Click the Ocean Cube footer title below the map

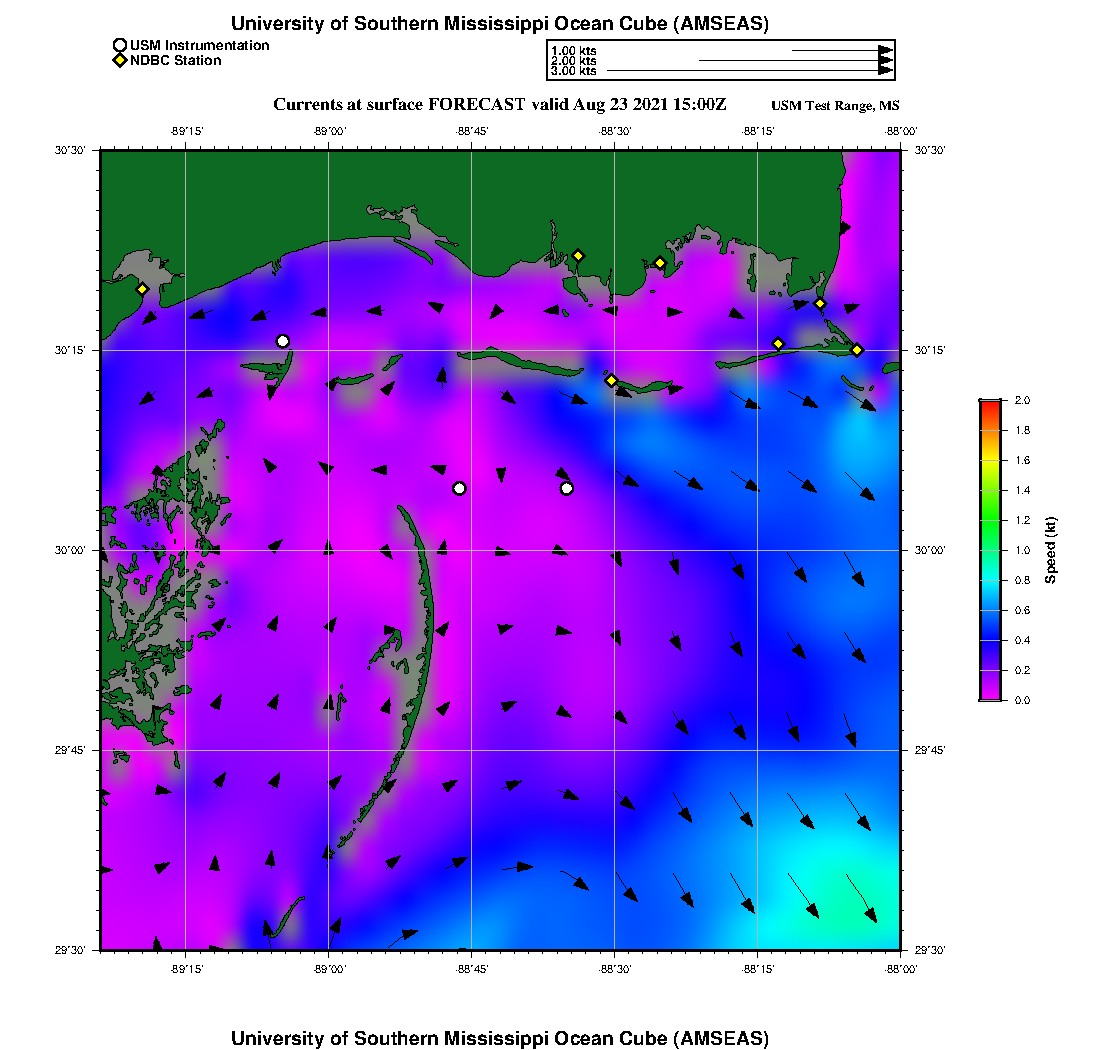pyautogui.click(x=499, y=1038)
